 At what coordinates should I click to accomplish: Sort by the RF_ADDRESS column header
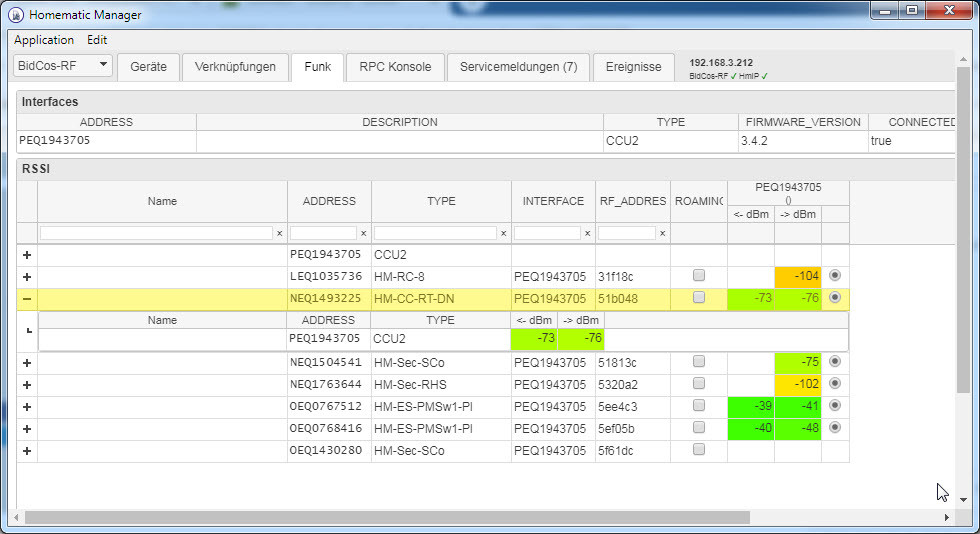pos(633,201)
